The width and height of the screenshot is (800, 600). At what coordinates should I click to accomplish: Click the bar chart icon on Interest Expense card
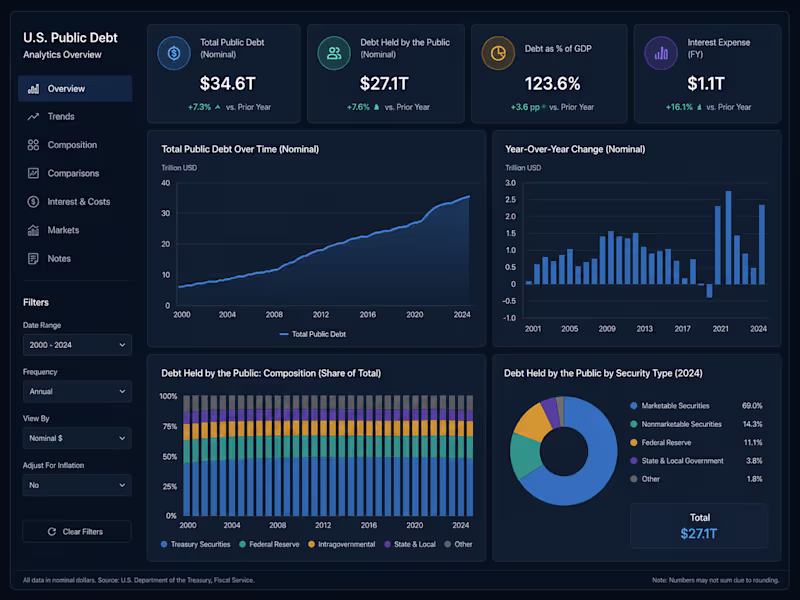[x=661, y=53]
